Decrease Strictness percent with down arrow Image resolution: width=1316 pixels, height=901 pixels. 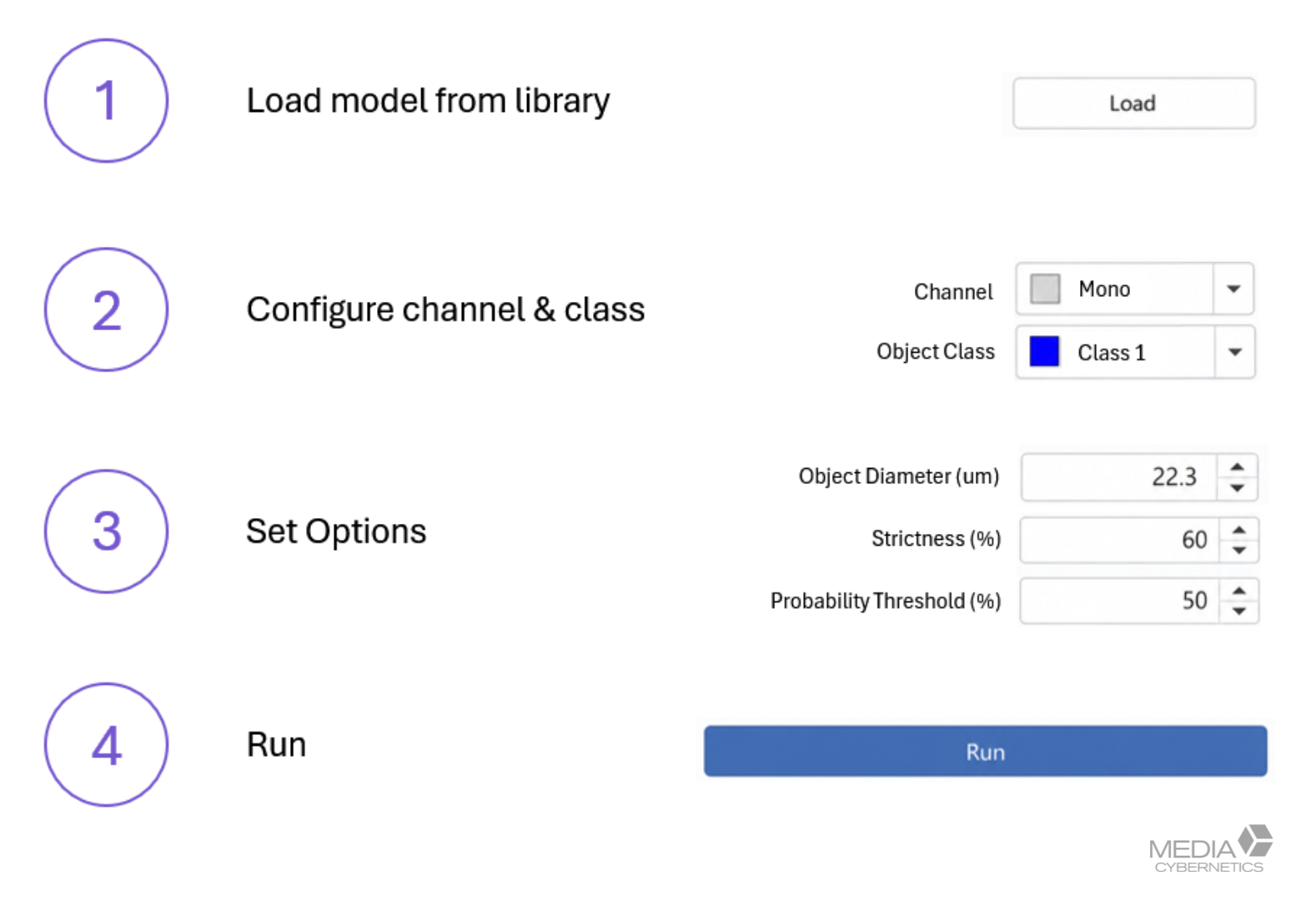tap(1239, 550)
